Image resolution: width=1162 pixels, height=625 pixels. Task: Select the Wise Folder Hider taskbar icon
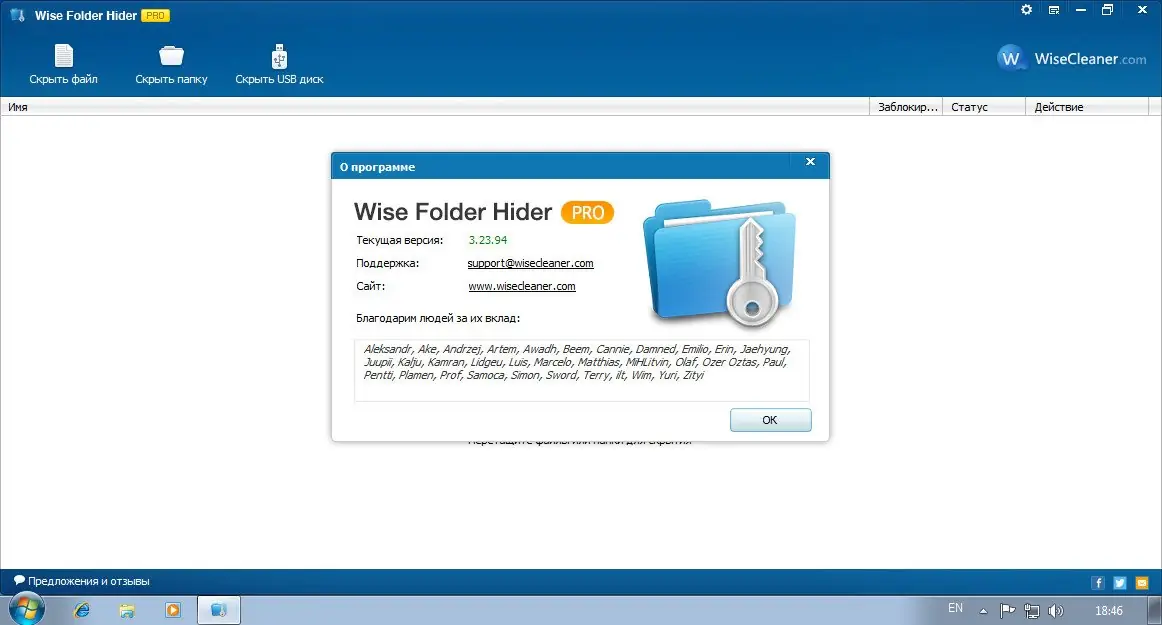point(219,609)
